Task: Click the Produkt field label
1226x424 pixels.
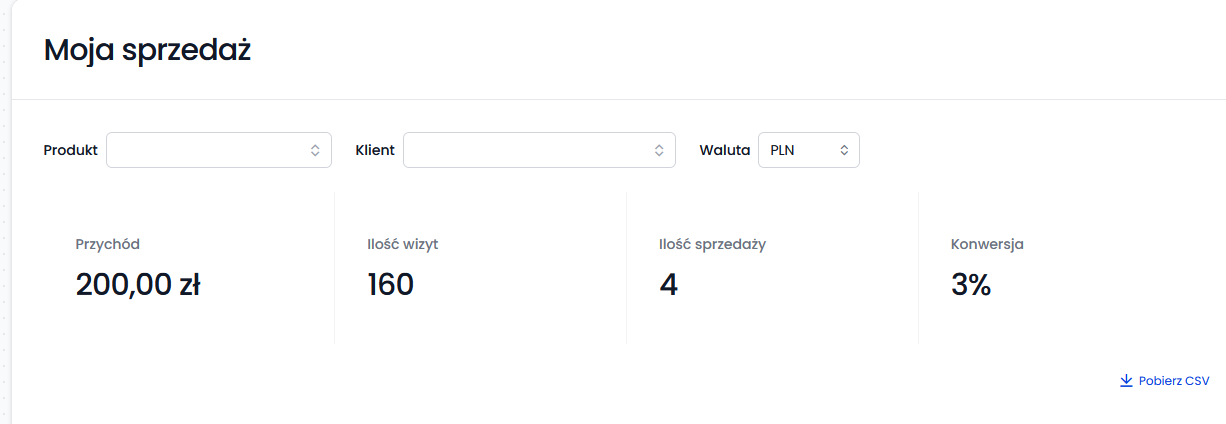Action: 71,150
